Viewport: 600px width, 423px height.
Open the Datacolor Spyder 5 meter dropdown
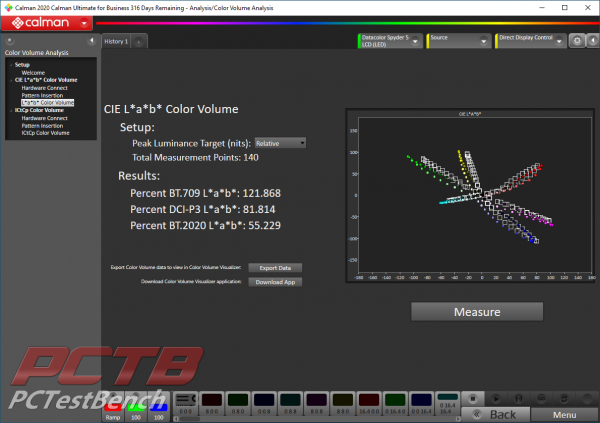[415, 41]
